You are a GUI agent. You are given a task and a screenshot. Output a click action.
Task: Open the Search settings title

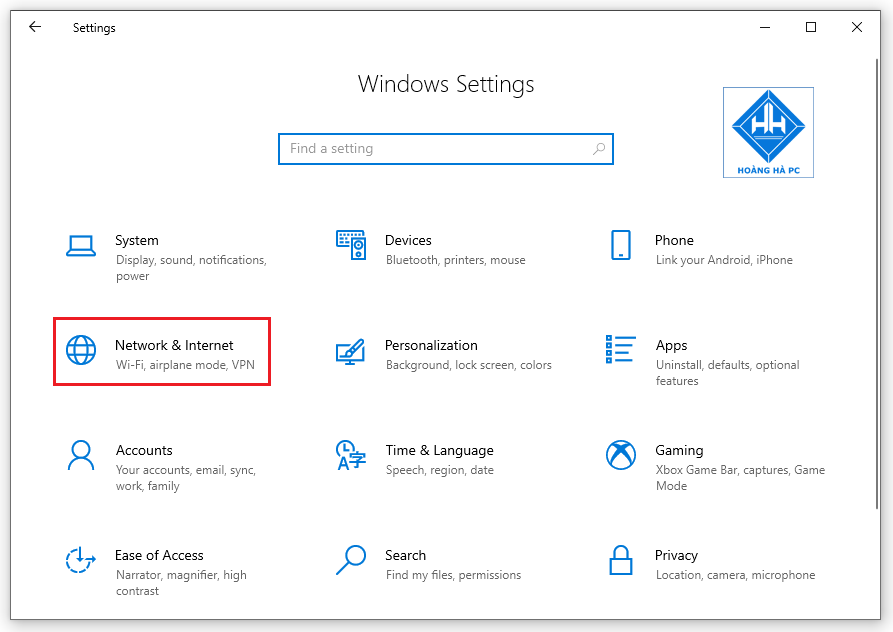[x=405, y=555]
